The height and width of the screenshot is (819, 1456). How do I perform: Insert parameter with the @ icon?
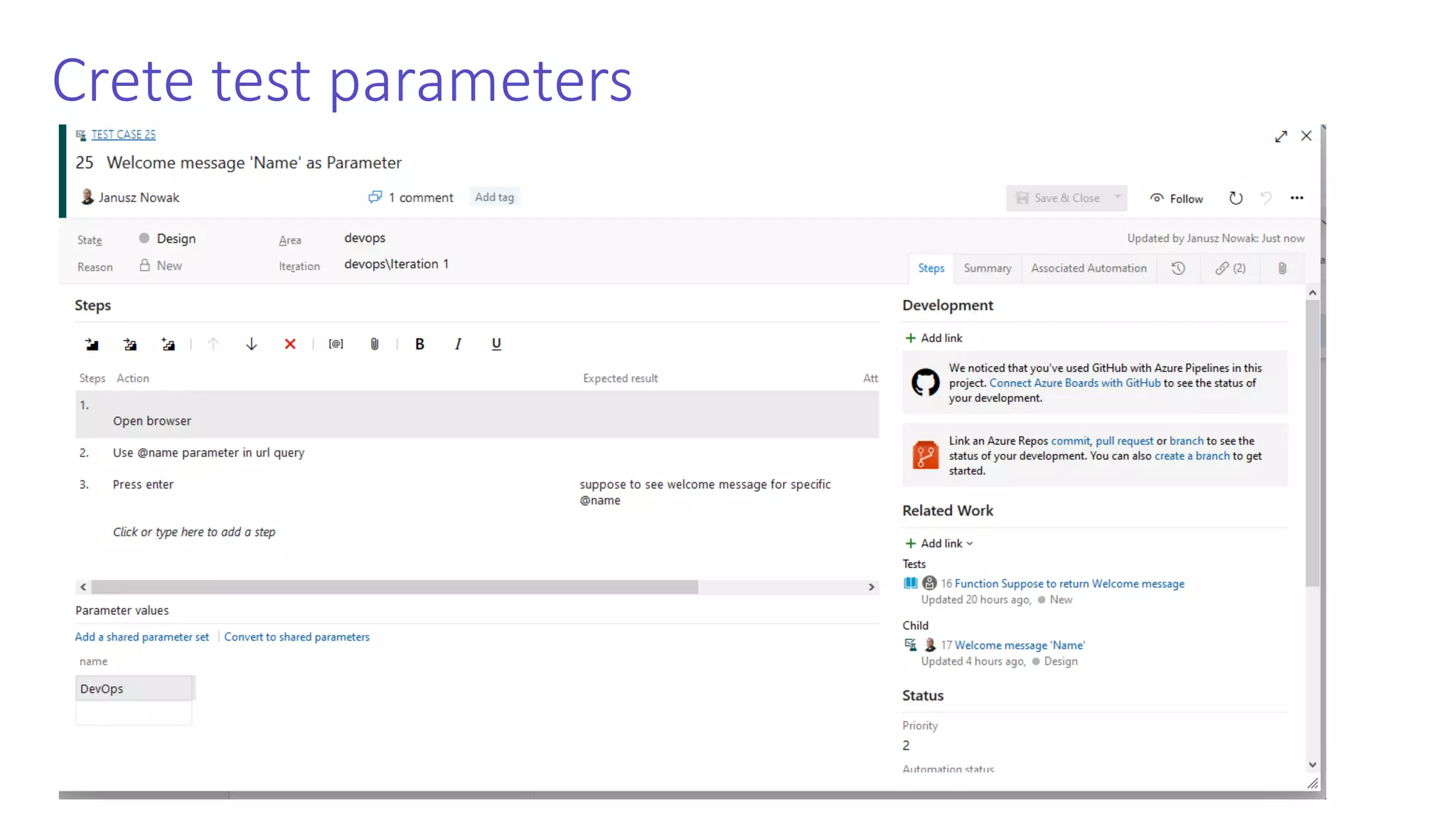(336, 344)
